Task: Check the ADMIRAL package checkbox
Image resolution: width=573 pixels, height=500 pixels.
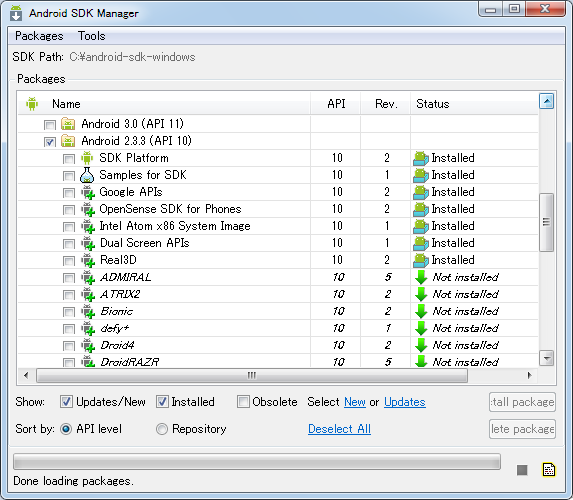Action: [69, 278]
